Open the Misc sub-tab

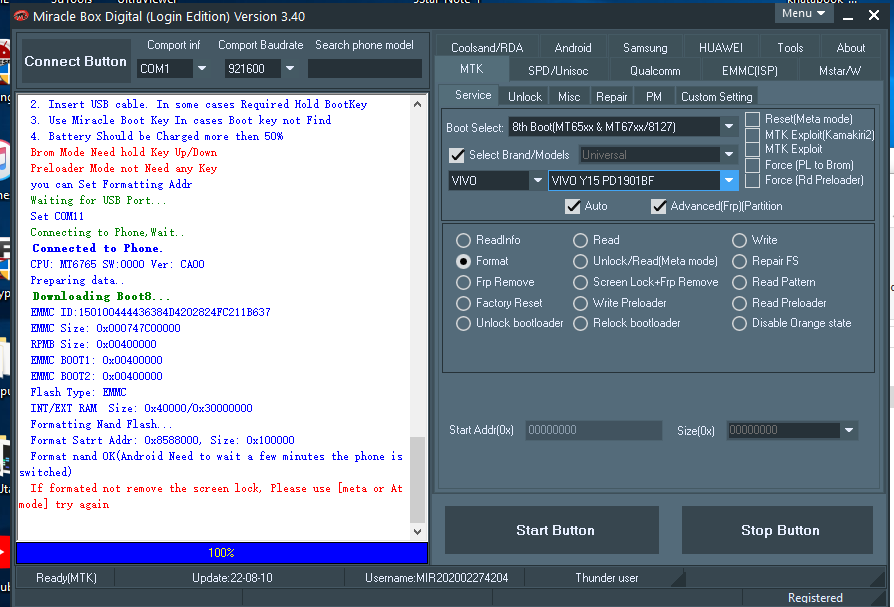click(569, 97)
